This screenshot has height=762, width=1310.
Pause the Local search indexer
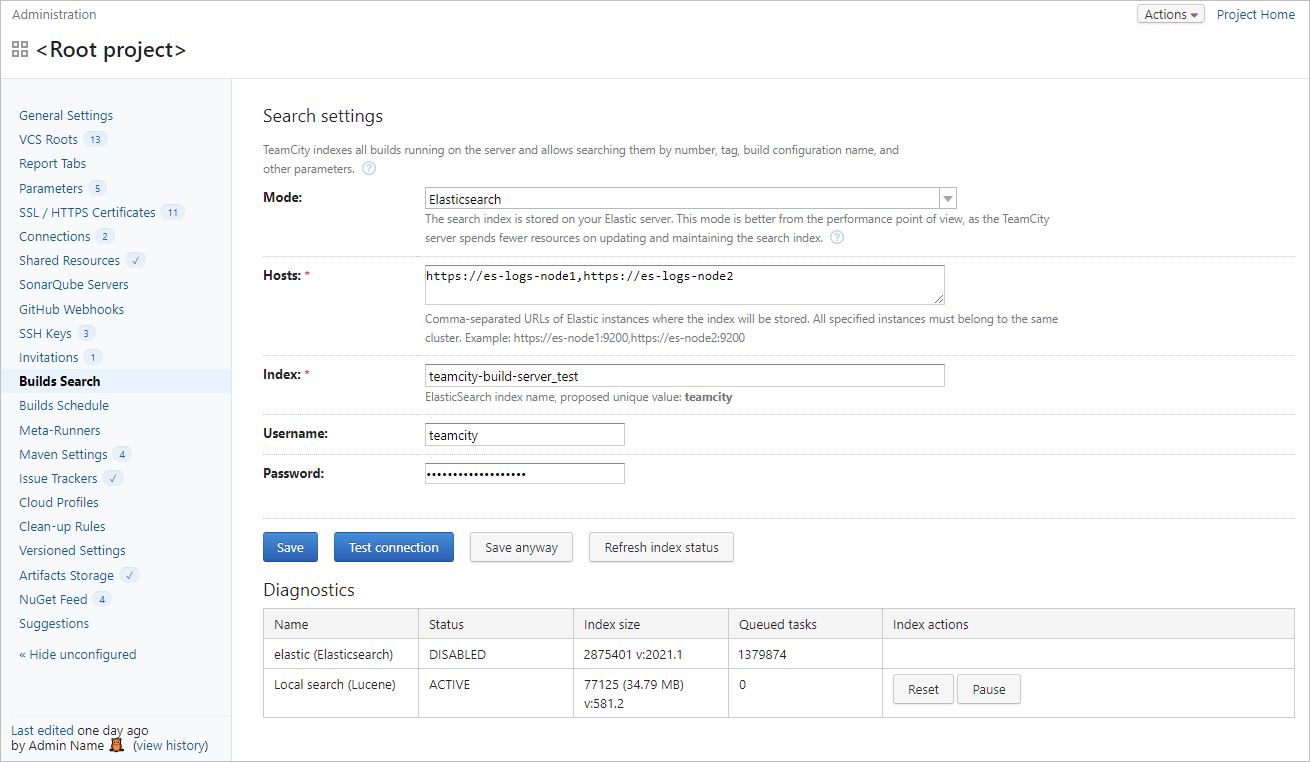coord(988,689)
